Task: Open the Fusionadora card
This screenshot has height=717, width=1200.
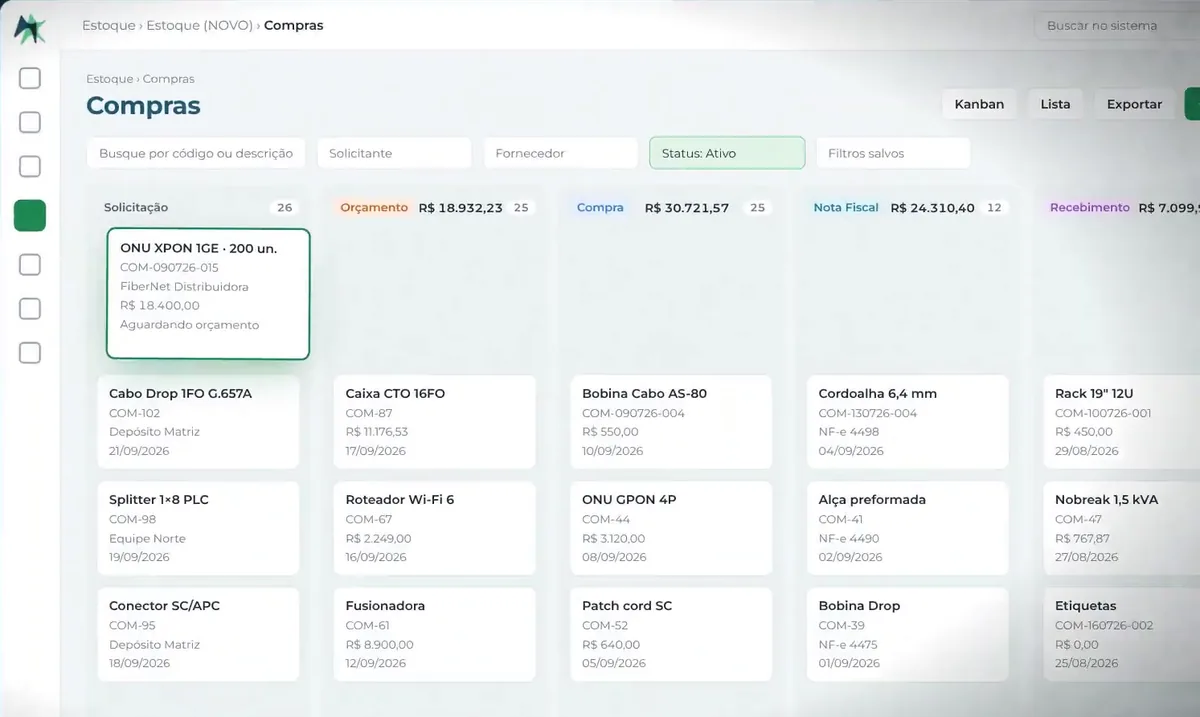Action: (x=435, y=634)
